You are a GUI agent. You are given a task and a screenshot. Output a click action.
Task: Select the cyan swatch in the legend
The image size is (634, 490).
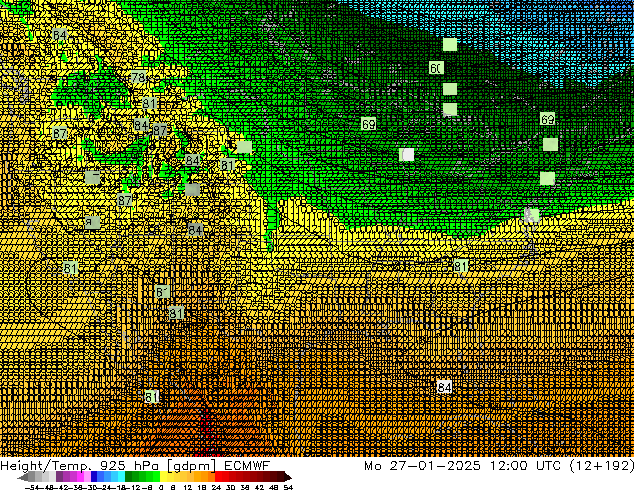point(121,477)
